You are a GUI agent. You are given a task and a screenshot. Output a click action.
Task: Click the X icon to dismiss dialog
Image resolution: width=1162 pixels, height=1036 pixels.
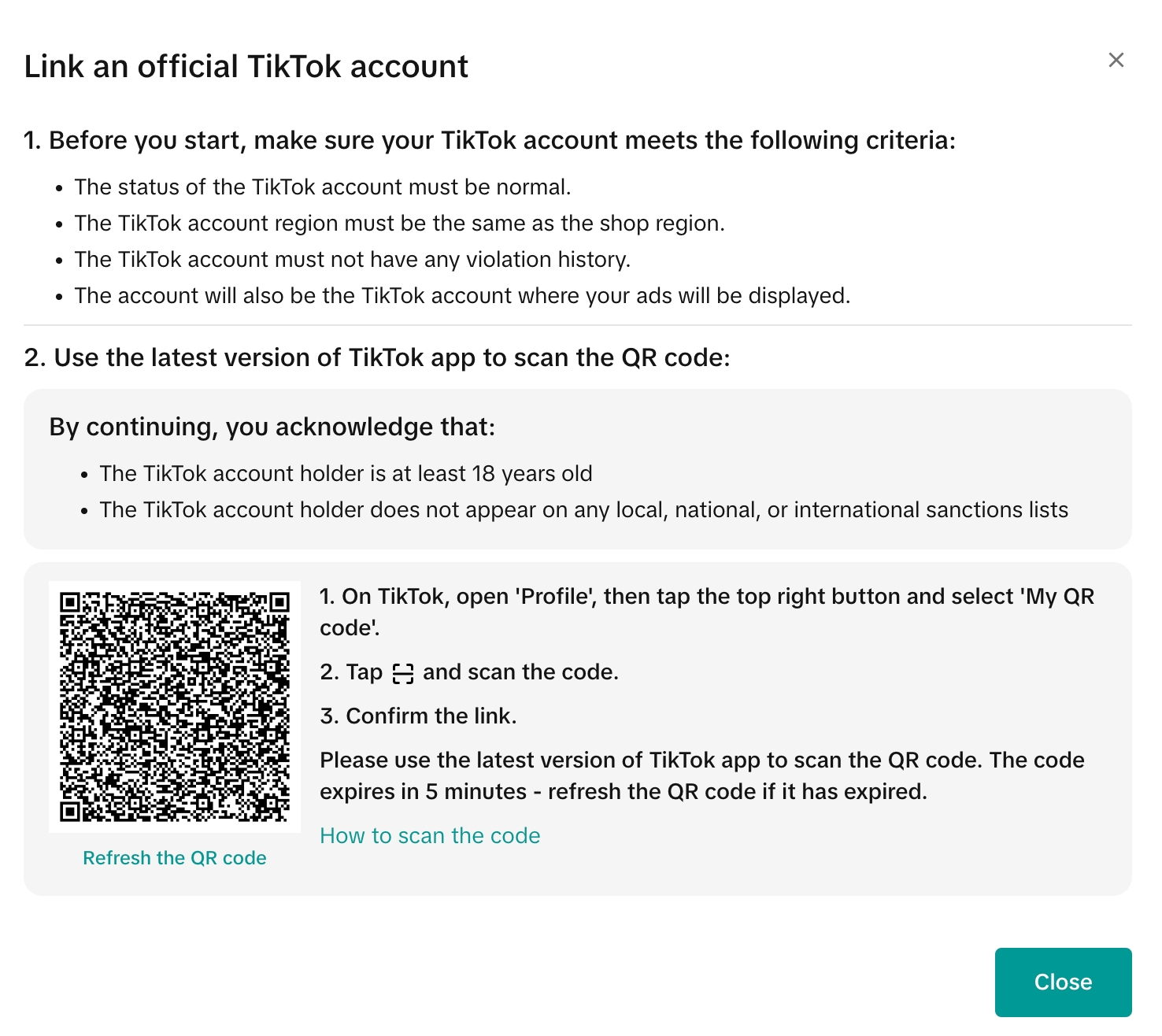[x=1116, y=61]
